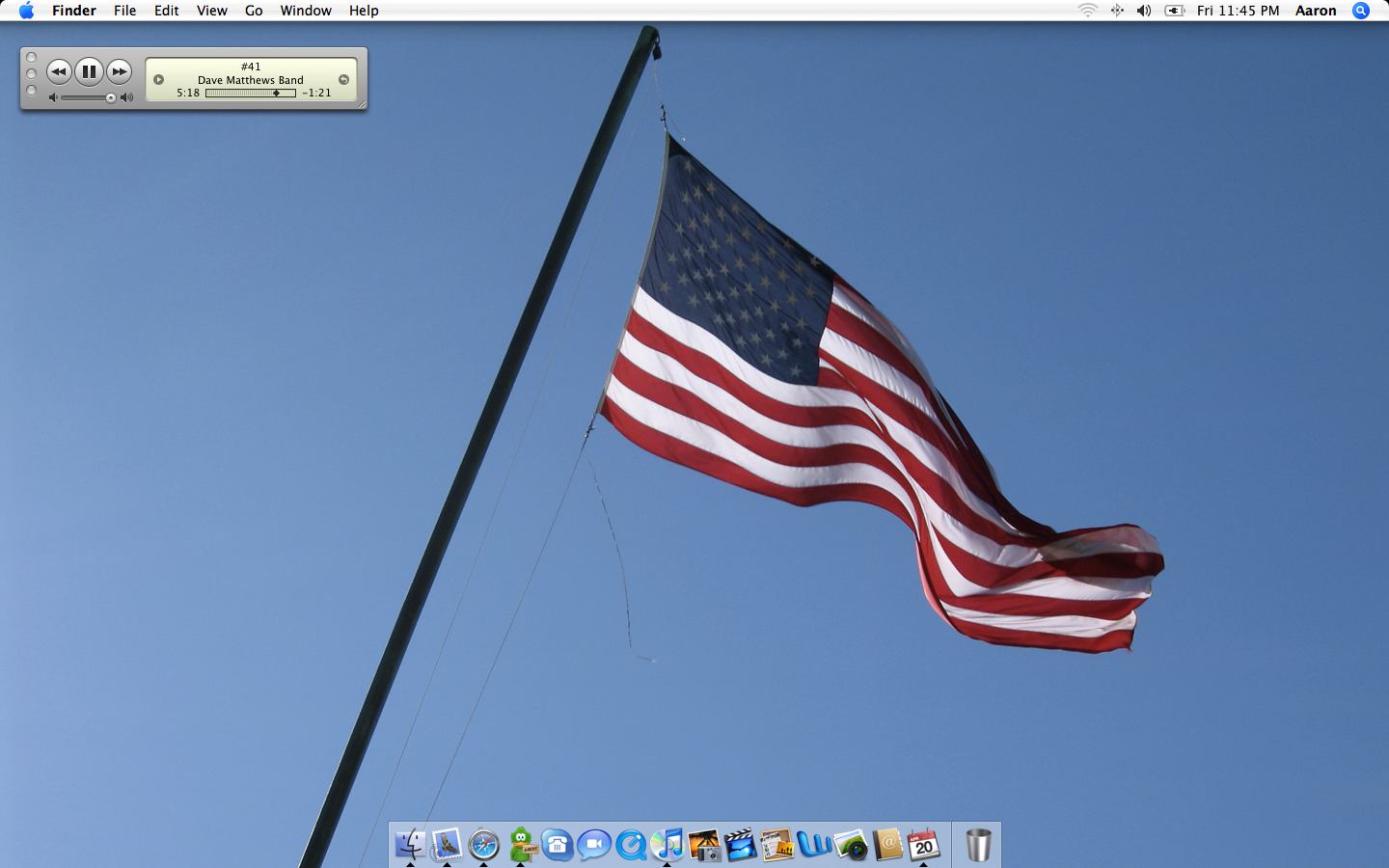Launch iMovie from the Dock
The image size is (1389, 868).
point(741,845)
